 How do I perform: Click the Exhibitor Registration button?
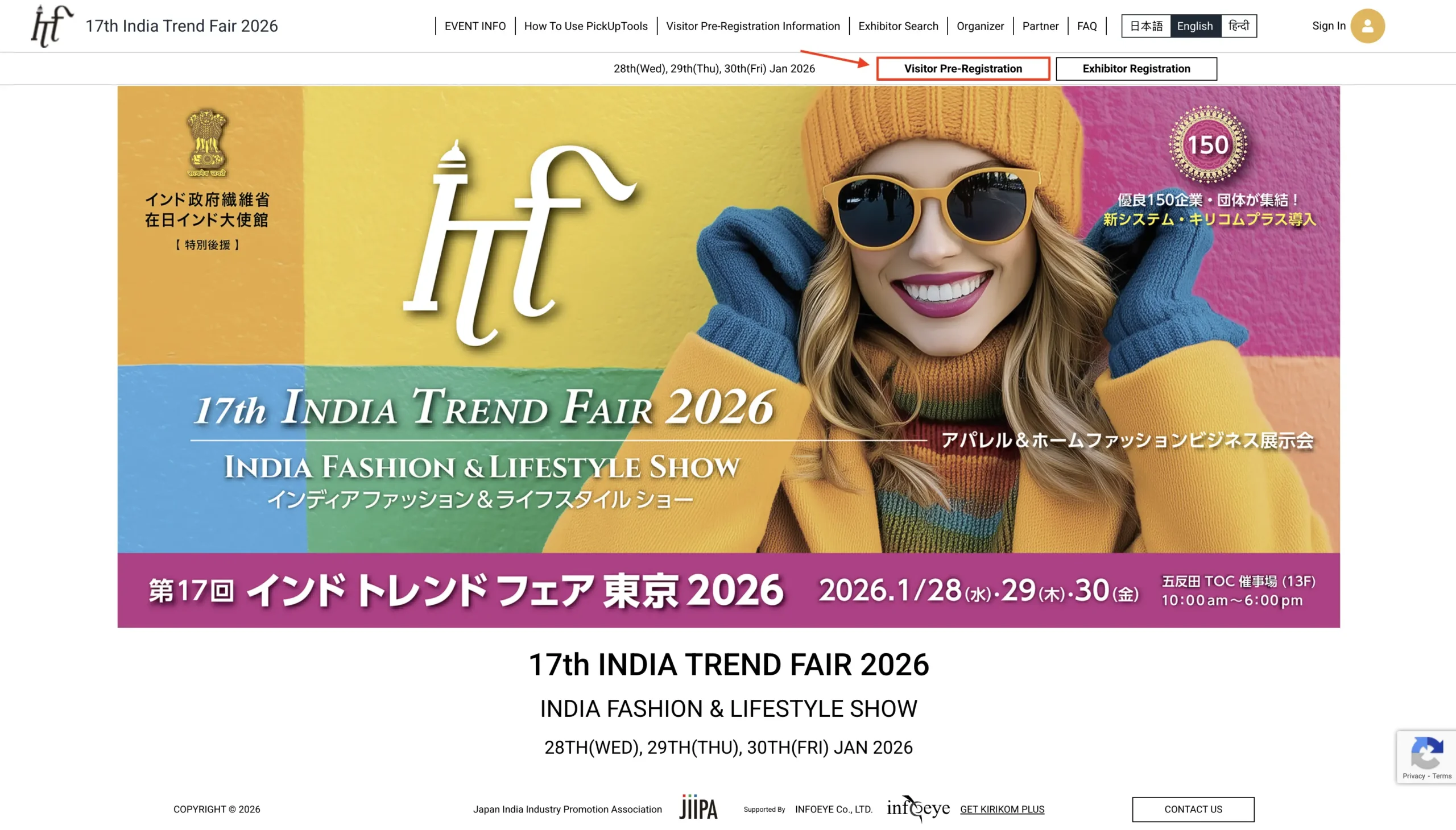click(1136, 68)
